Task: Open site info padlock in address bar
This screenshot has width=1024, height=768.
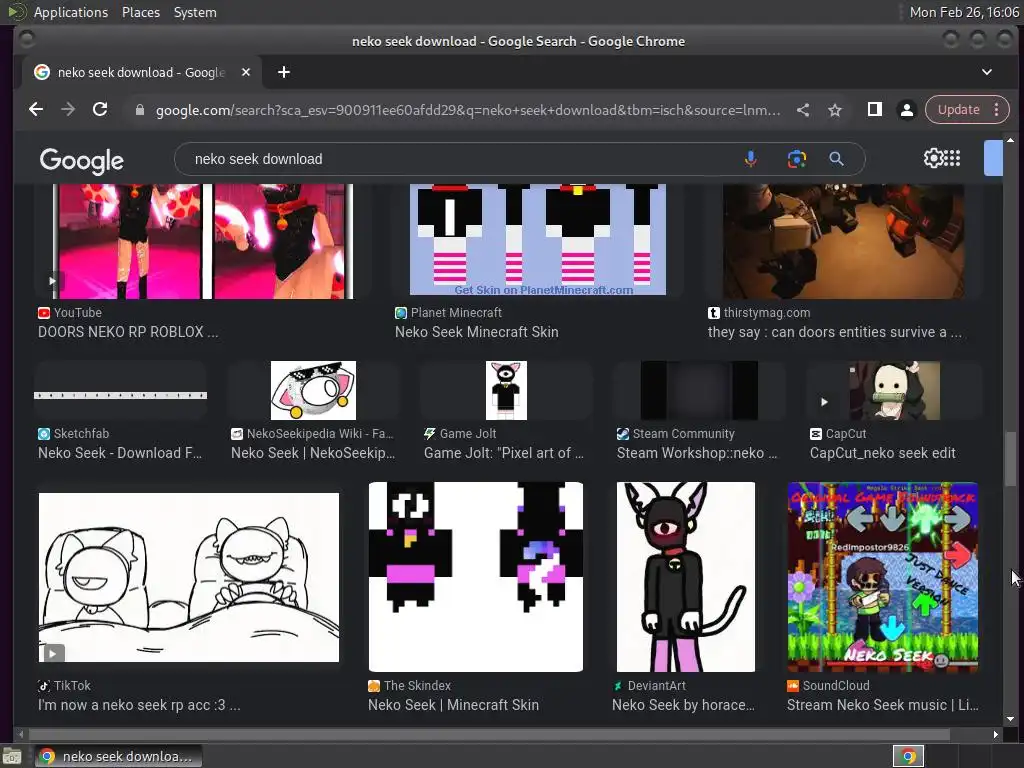Action: coord(139,110)
